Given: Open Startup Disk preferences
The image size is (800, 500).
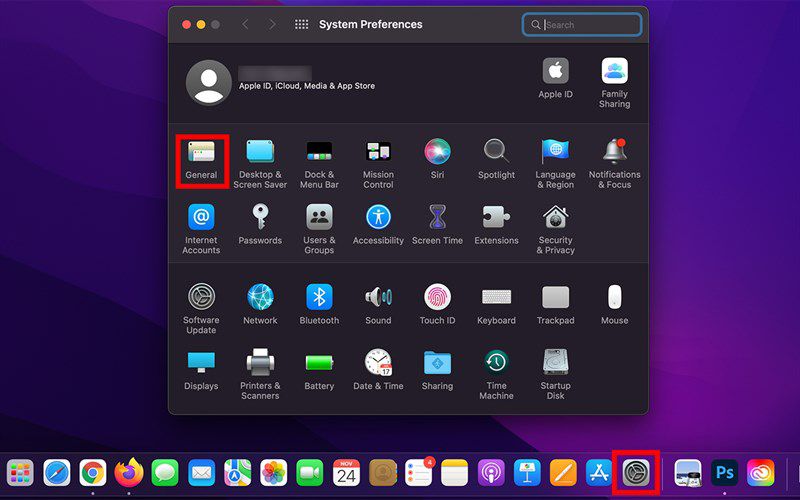Looking at the screenshot, I should coord(555,374).
